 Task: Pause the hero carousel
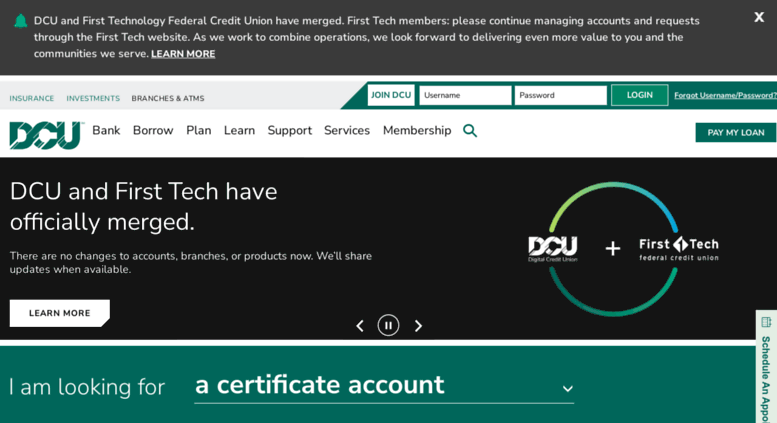click(x=388, y=325)
